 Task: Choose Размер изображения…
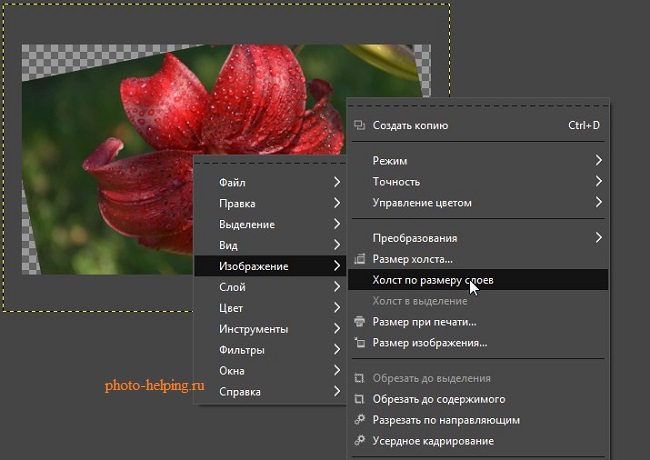point(478,343)
